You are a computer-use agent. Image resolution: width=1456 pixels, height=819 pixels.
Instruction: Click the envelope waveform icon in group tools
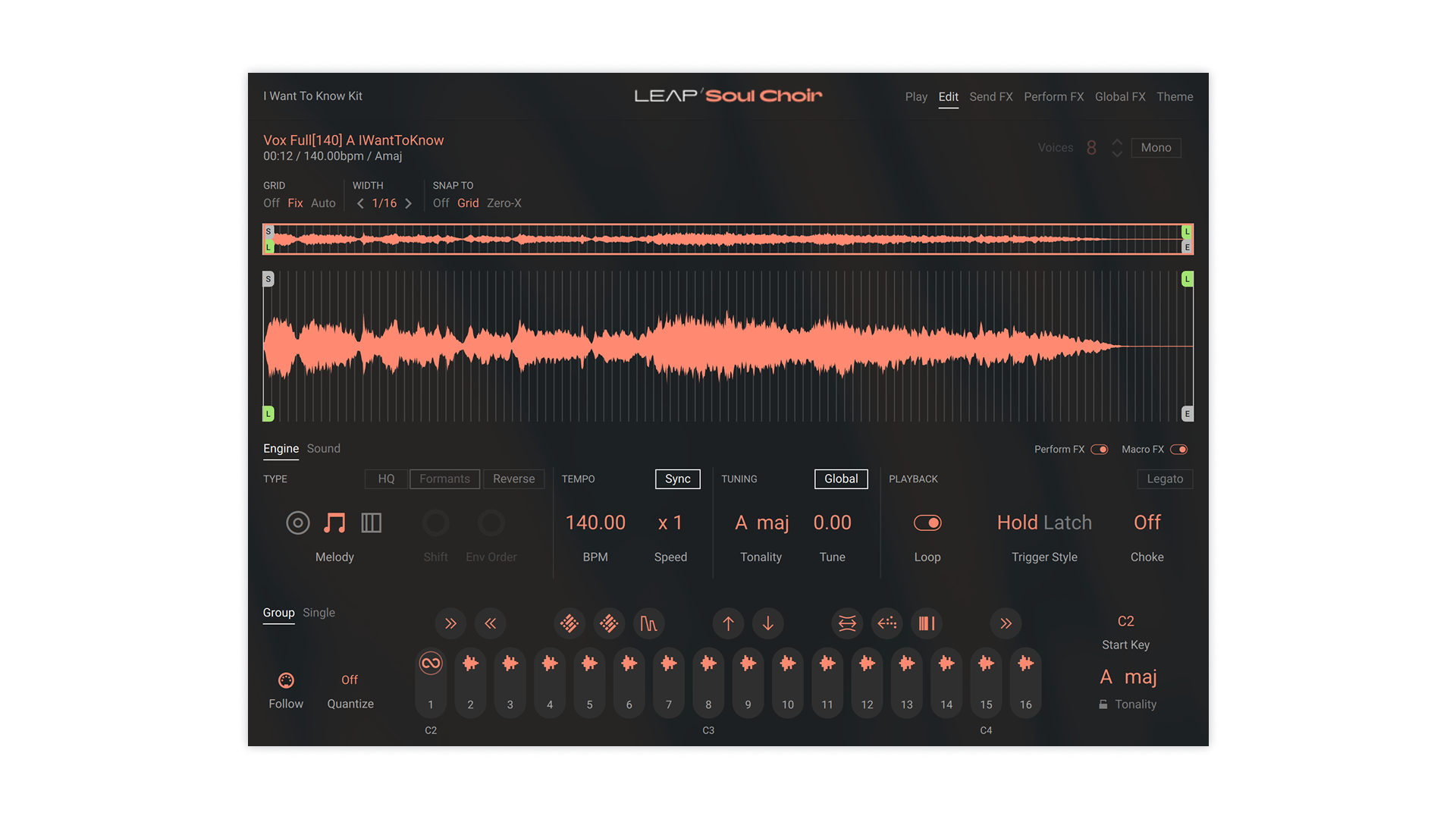[x=649, y=623]
